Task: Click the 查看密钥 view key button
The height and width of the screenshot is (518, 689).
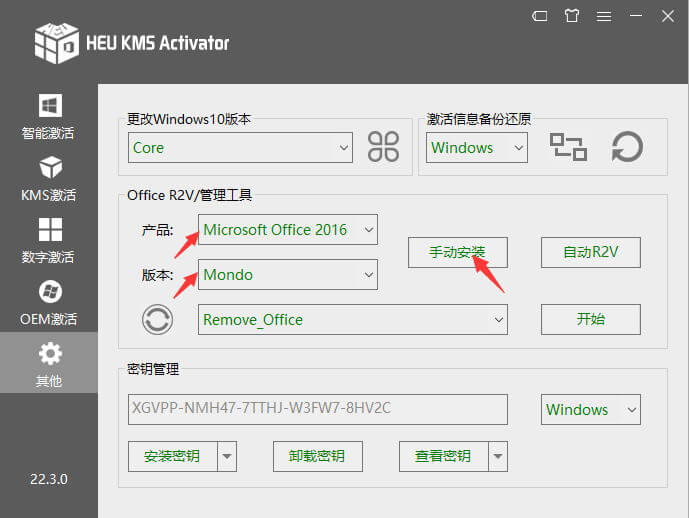Action: 444,456
